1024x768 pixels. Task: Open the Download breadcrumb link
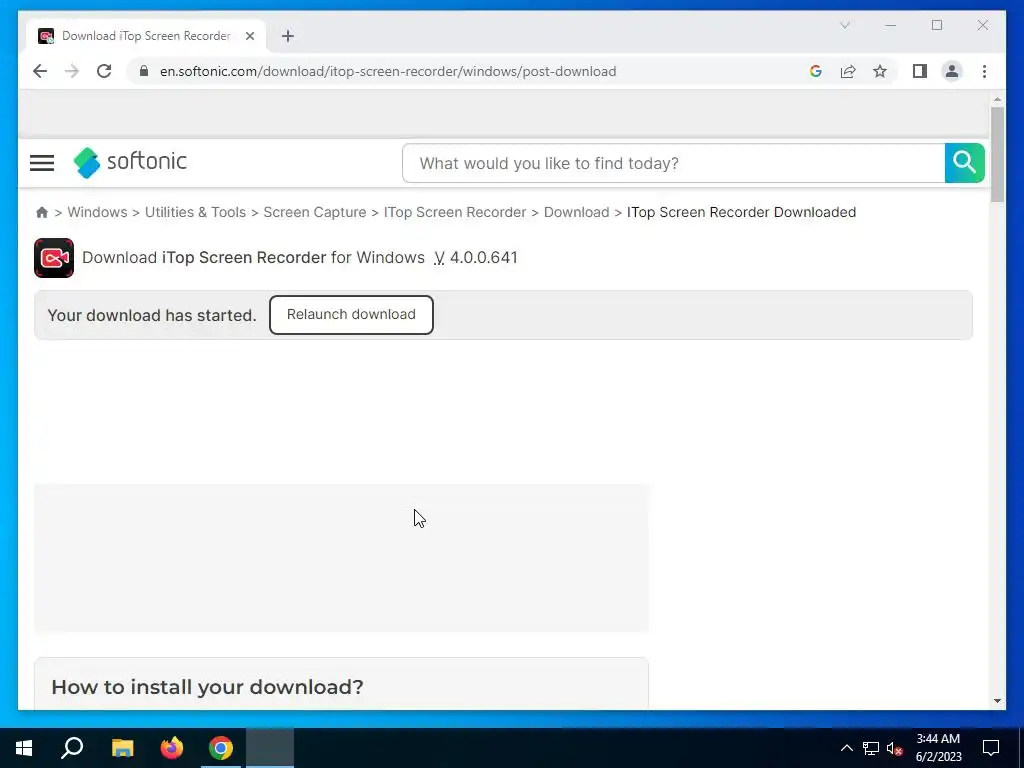pos(576,212)
